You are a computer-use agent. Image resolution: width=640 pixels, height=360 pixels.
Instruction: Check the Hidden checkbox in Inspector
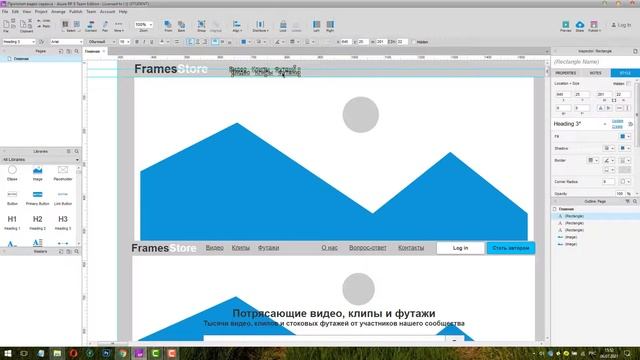(x=628, y=83)
